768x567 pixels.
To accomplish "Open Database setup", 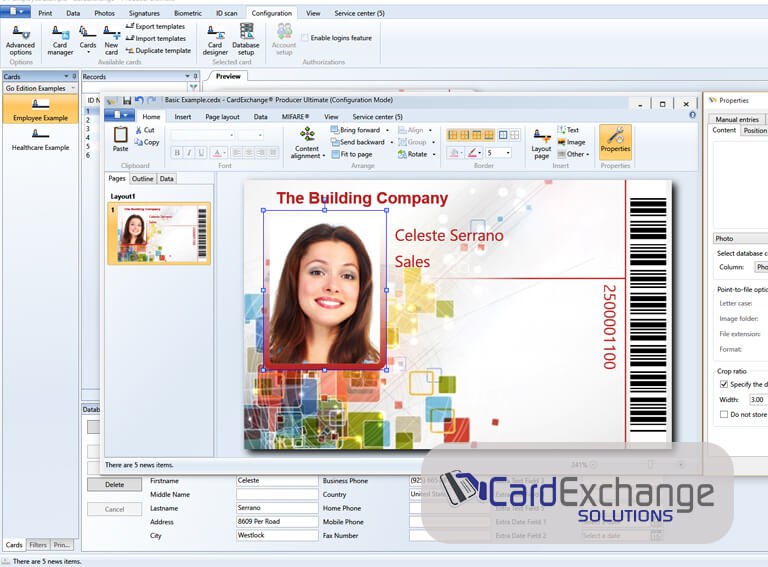I will pos(246,40).
